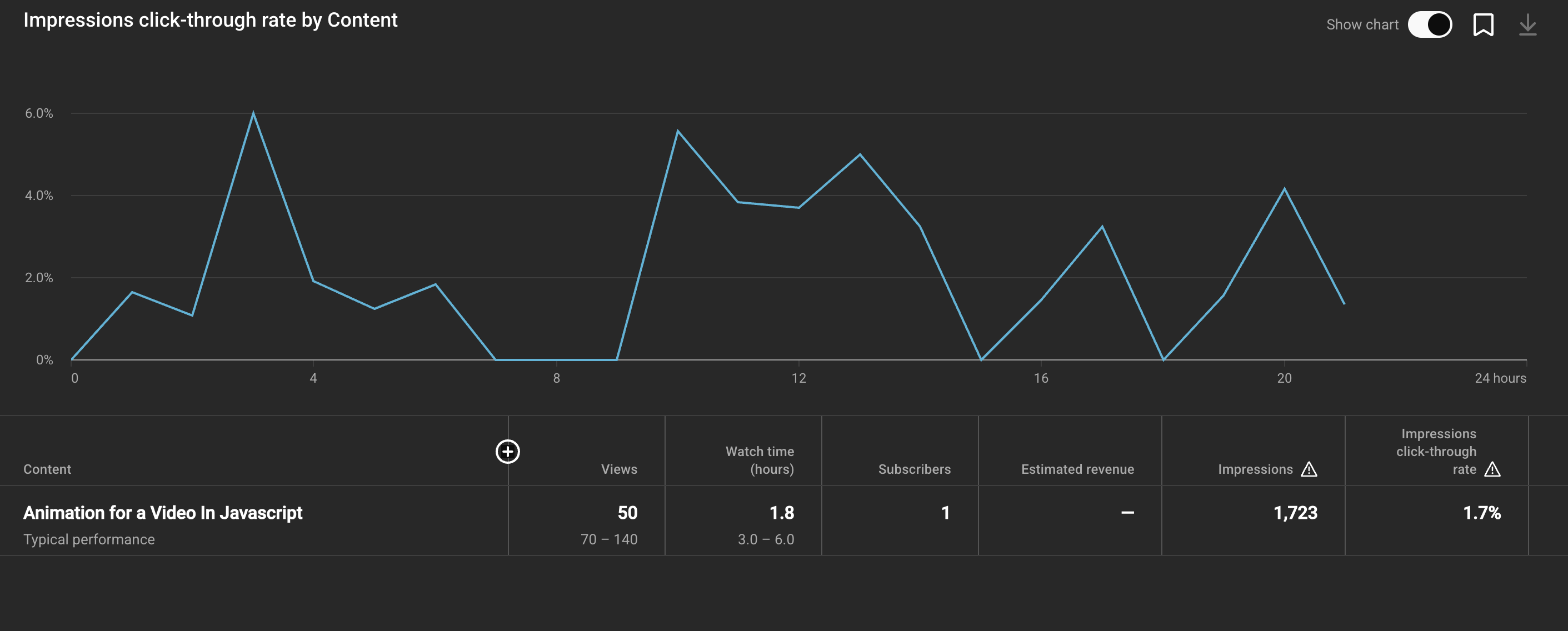The width and height of the screenshot is (1568, 631).
Task: Click the warning icon beside Impressions
Action: pos(1309,469)
